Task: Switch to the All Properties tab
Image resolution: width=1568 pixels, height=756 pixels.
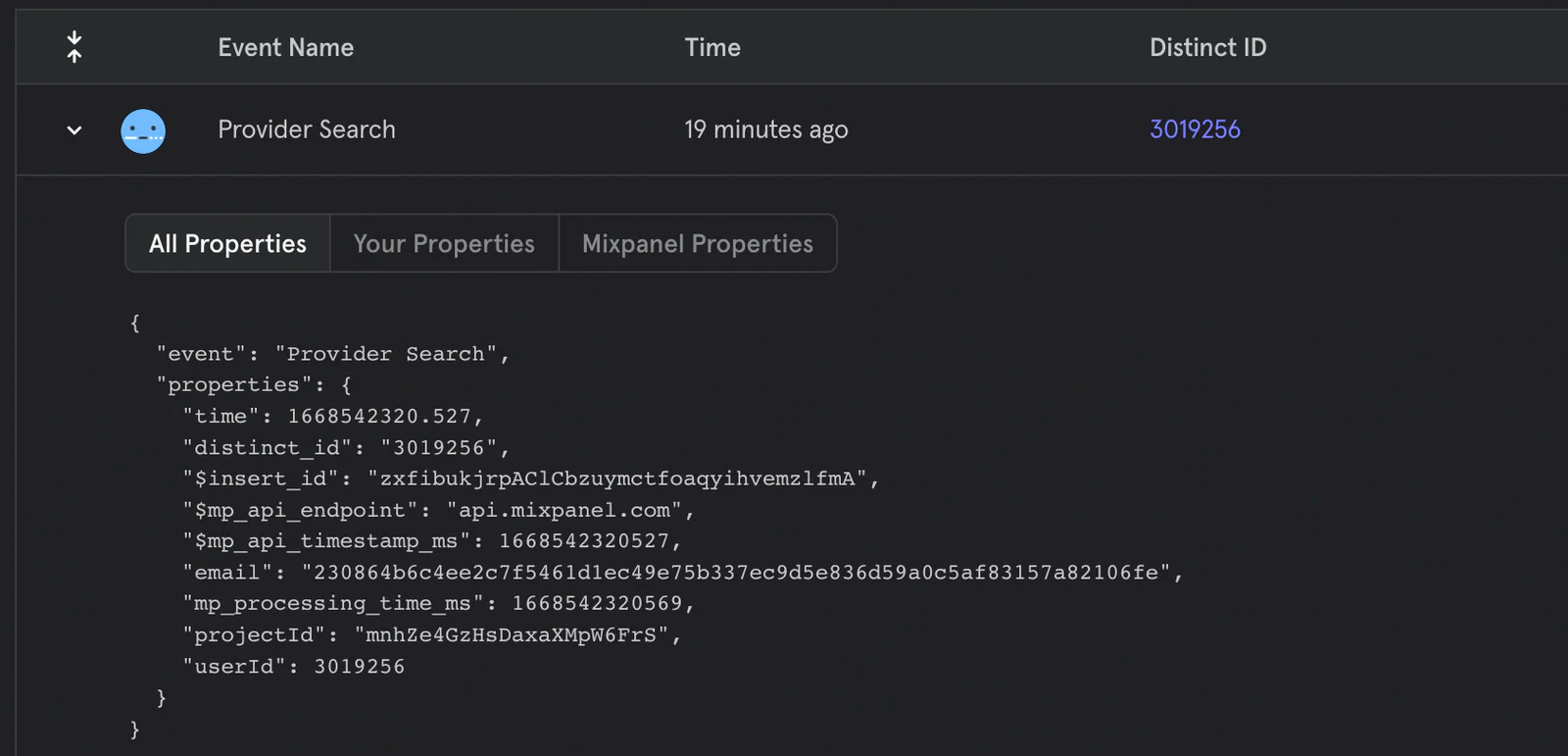Action: pos(227,243)
